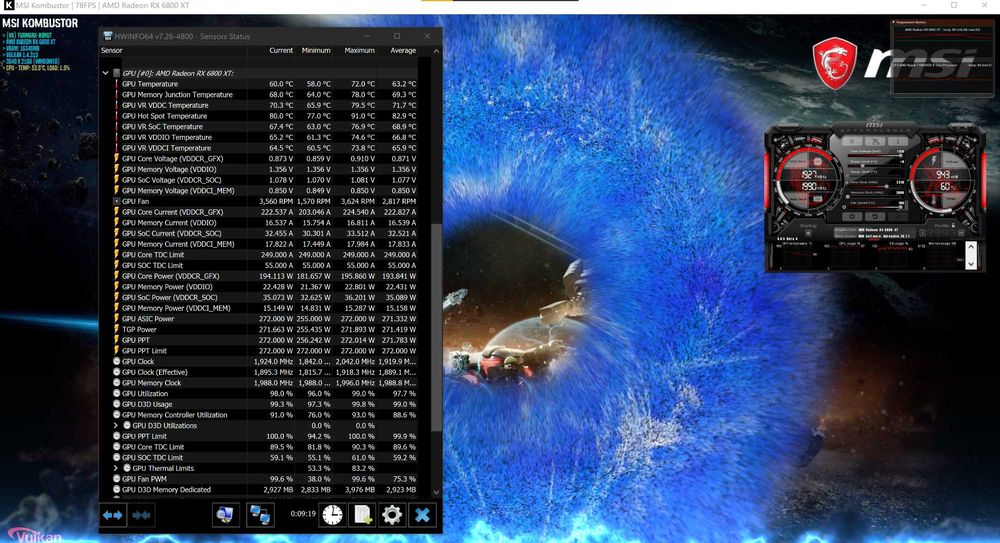1000x543 pixels.
Task: Collapse the GPU [#0] AMD Radeon group
Action: tap(105, 73)
